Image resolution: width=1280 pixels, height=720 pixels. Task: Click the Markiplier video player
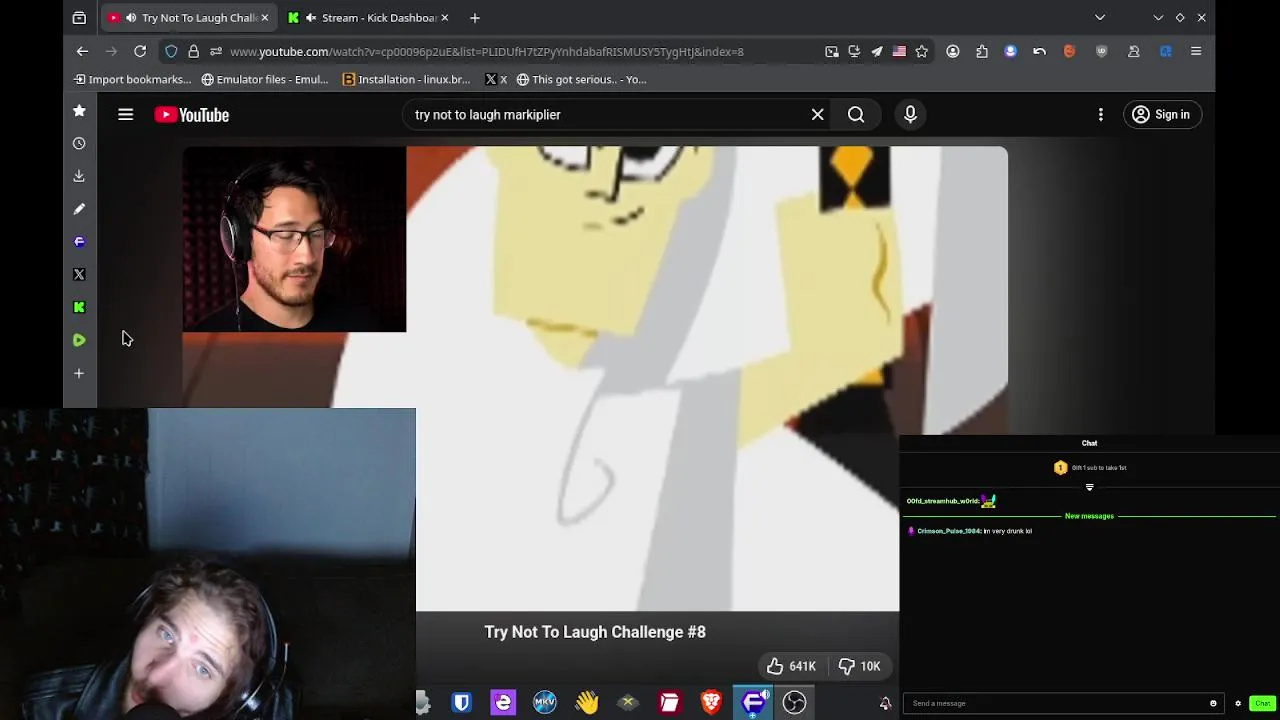coord(595,379)
